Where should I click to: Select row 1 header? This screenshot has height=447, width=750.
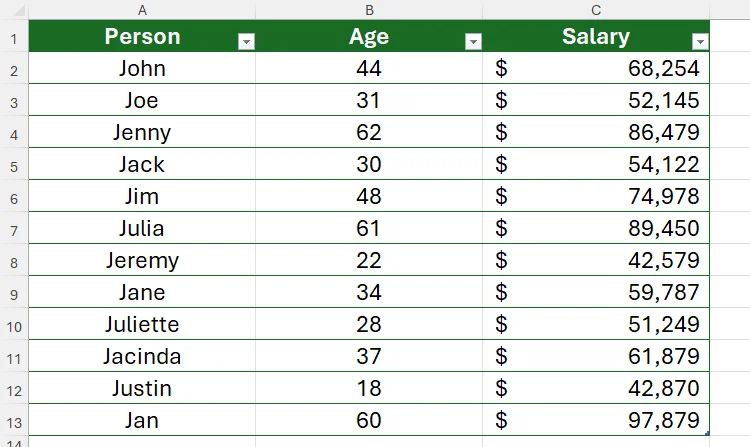[14, 38]
